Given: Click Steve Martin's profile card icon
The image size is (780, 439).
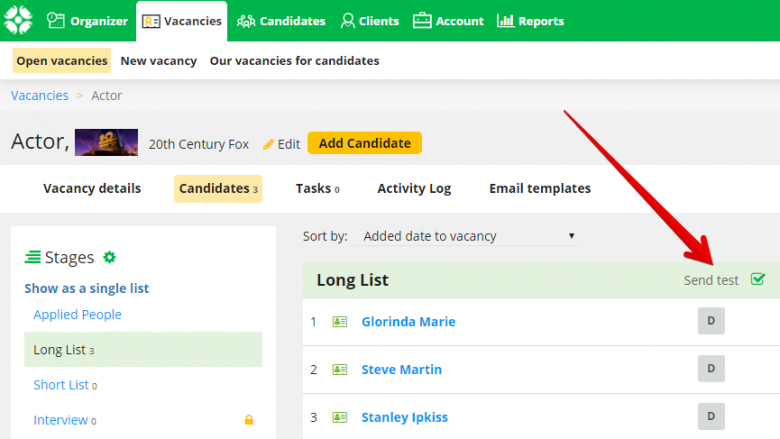Looking at the screenshot, I should [340, 369].
